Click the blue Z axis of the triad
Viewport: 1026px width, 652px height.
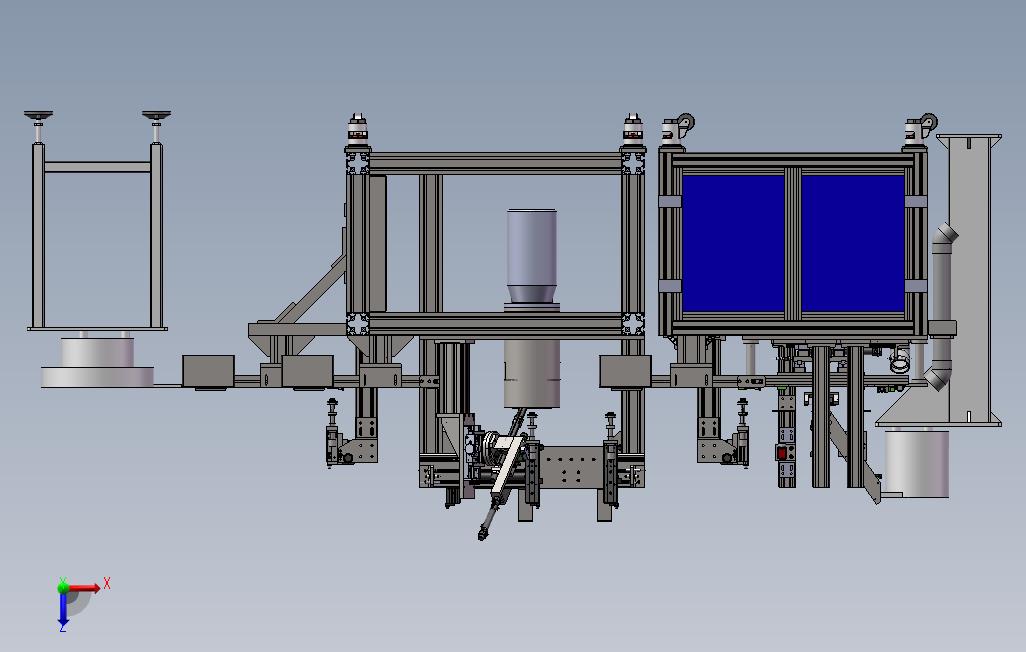pos(63,607)
